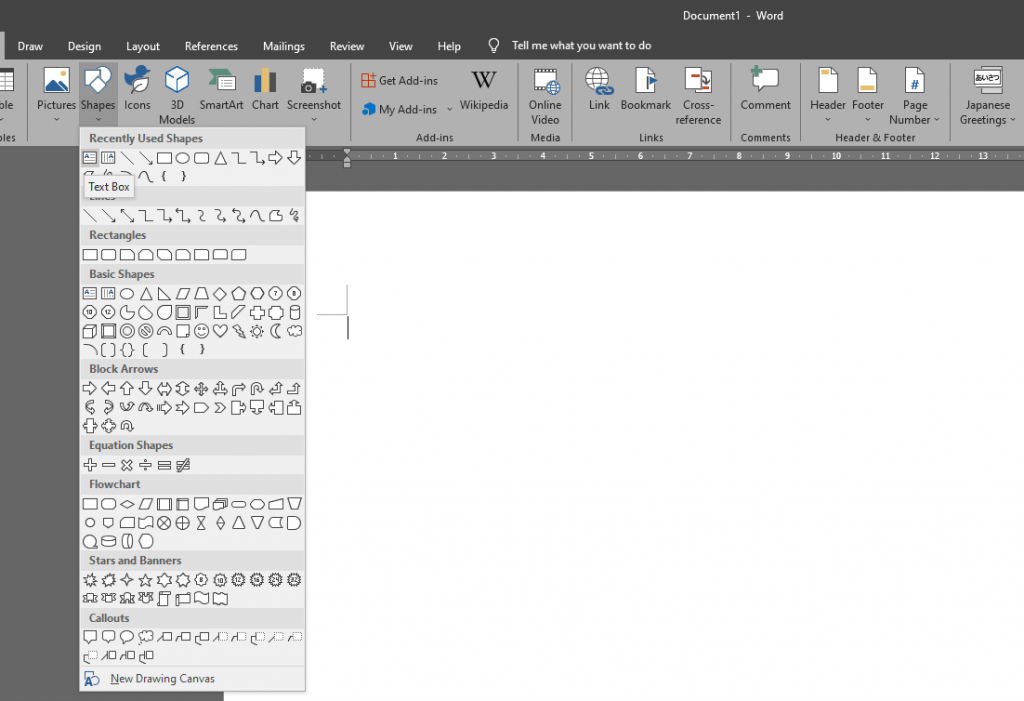The height and width of the screenshot is (701, 1024).
Task: Pick the Lightning Bolt shape
Action: tap(239, 331)
